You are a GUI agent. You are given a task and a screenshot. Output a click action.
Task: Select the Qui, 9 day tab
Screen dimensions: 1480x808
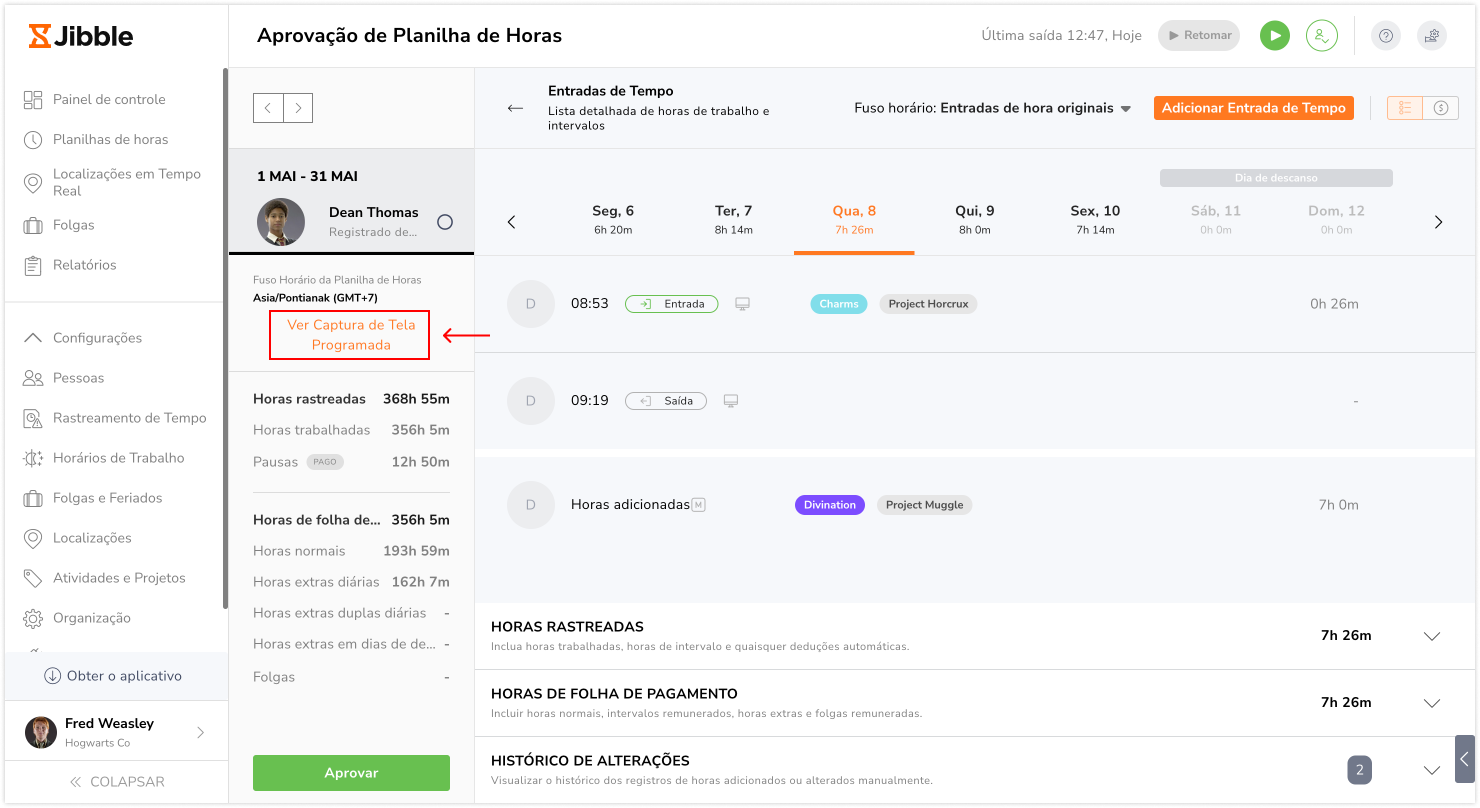974,219
